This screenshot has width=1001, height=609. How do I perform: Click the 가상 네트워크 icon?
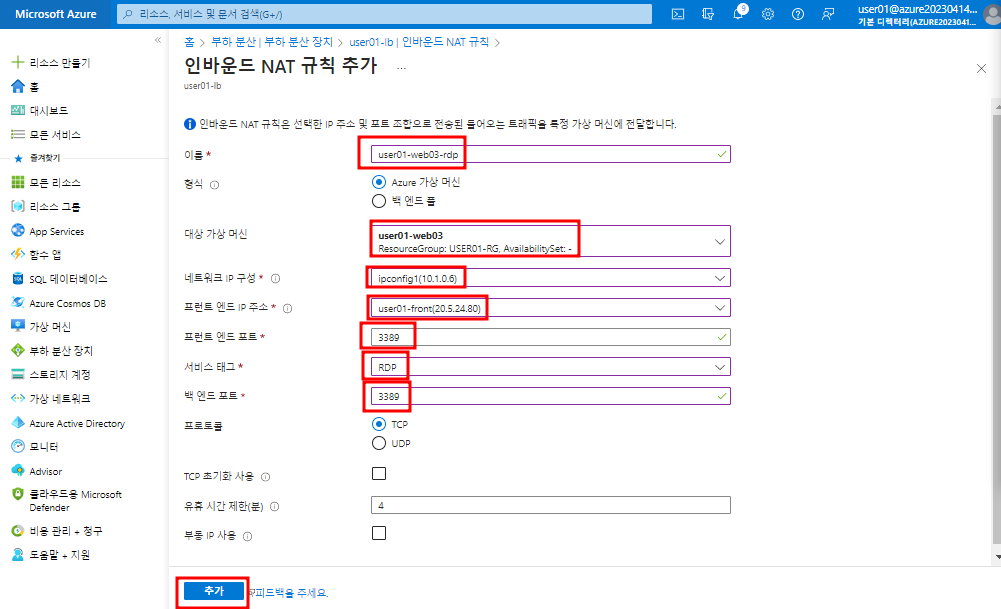[x=18, y=398]
